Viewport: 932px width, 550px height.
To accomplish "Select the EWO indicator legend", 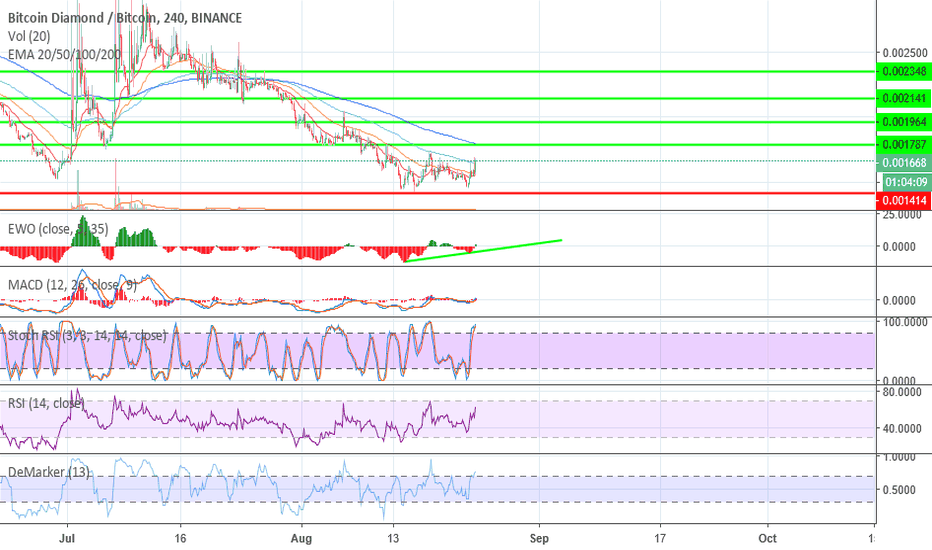I will pyautogui.click(x=58, y=229).
